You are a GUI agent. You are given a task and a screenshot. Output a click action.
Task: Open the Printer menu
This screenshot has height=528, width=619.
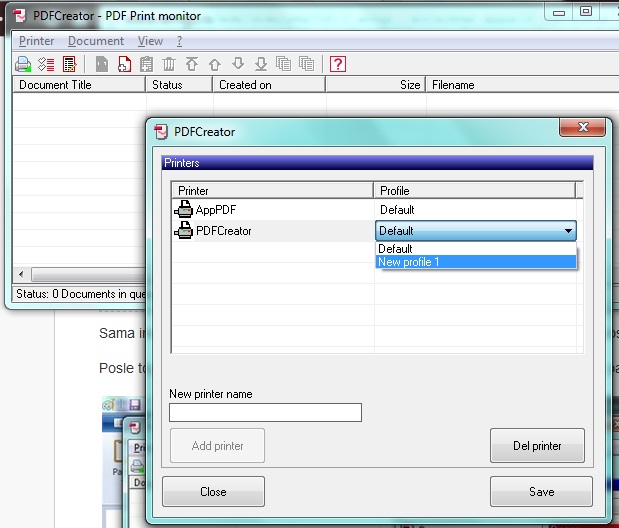click(36, 41)
